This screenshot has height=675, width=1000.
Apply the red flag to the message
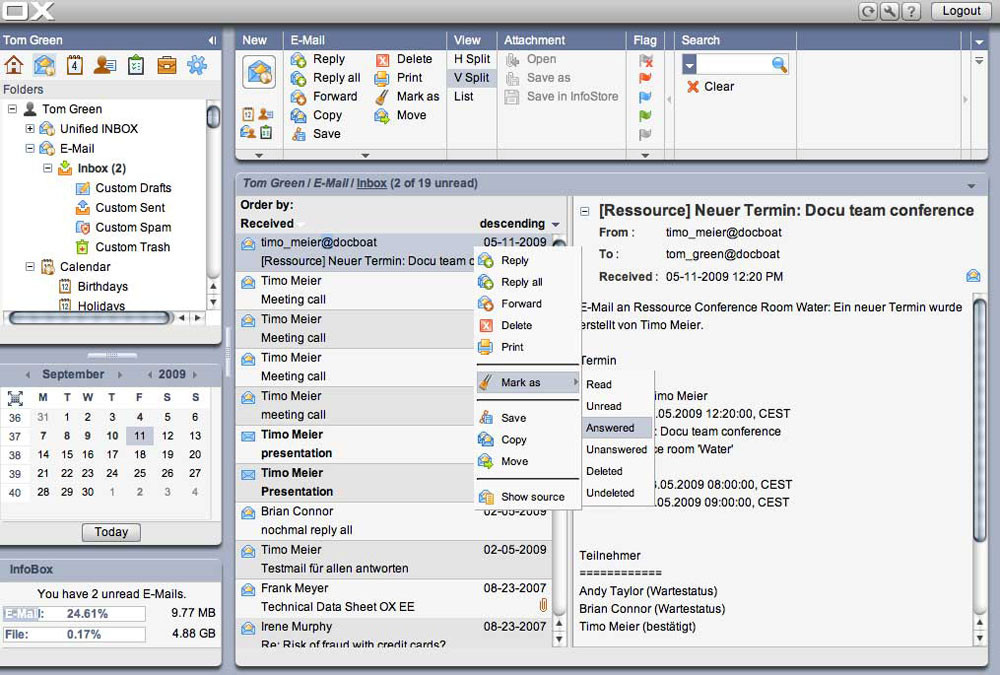[x=645, y=78]
